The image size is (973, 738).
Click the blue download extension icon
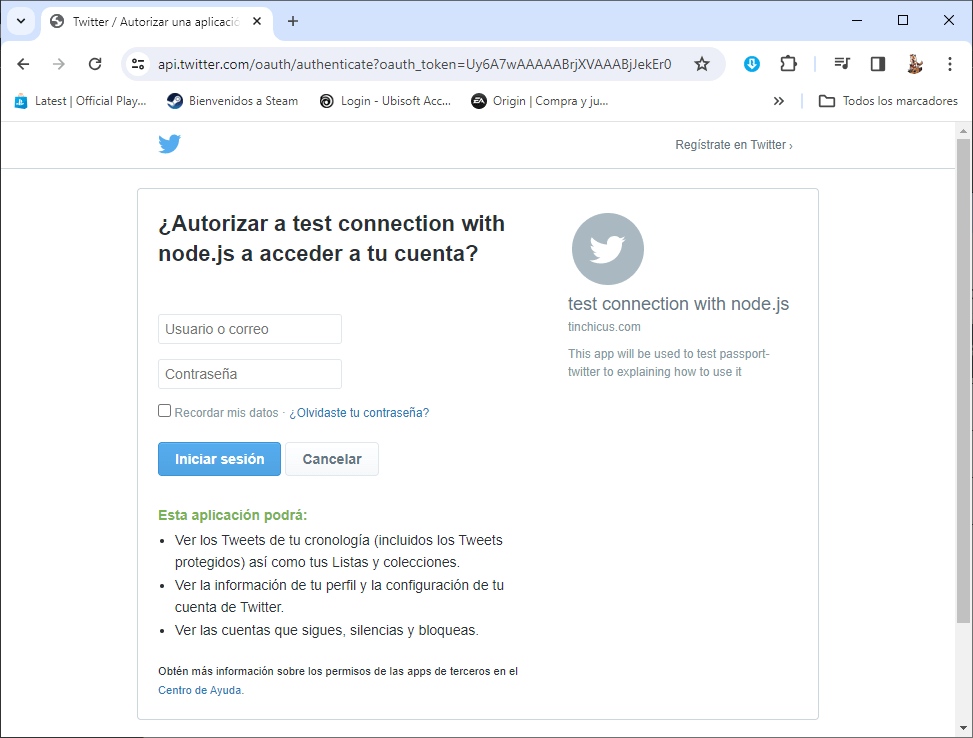(751, 64)
